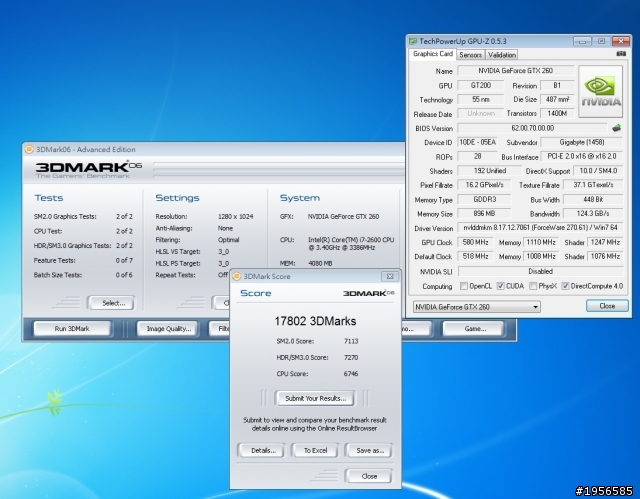This screenshot has height=499, width=640.
Task: Click the Game... button in 3DMark06
Action: (475, 328)
